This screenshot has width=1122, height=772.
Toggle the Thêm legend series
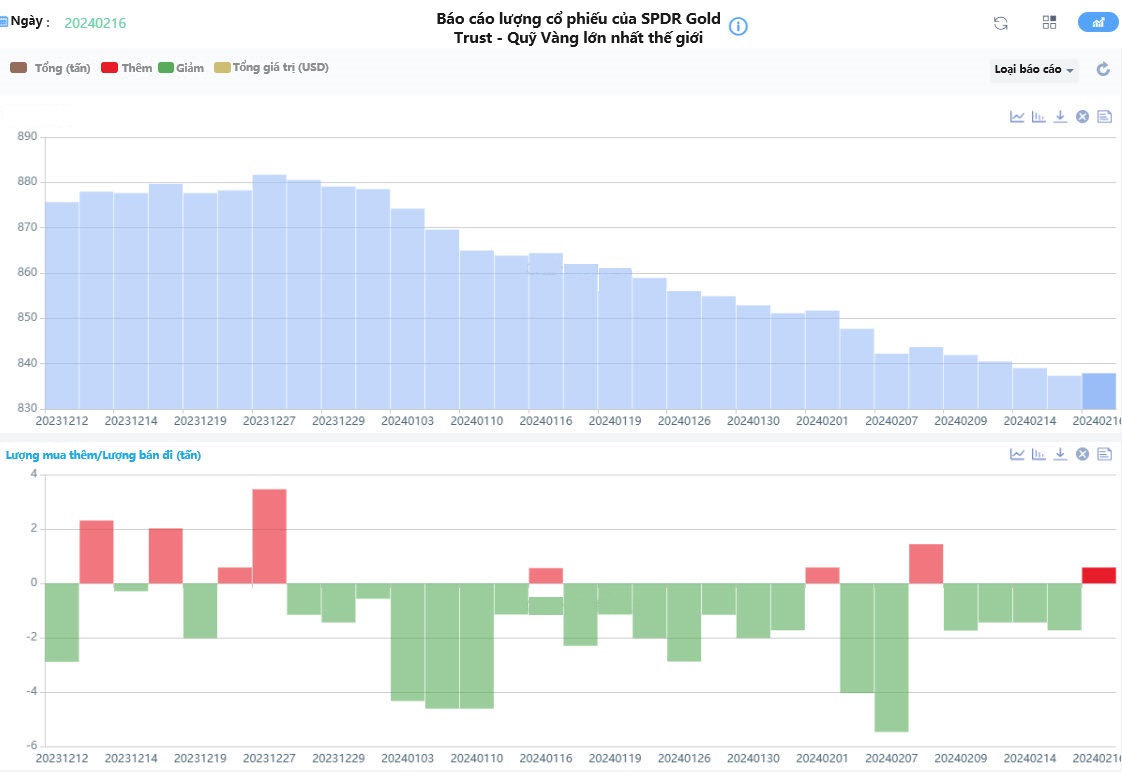point(127,68)
